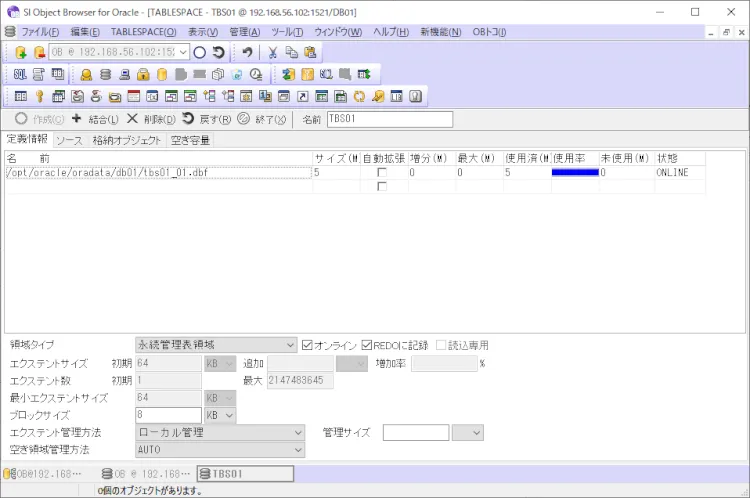Viewport: 750px width, 498px height.
Task: Click the gray stacked-disks tablespace info icon
Action: (105, 74)
